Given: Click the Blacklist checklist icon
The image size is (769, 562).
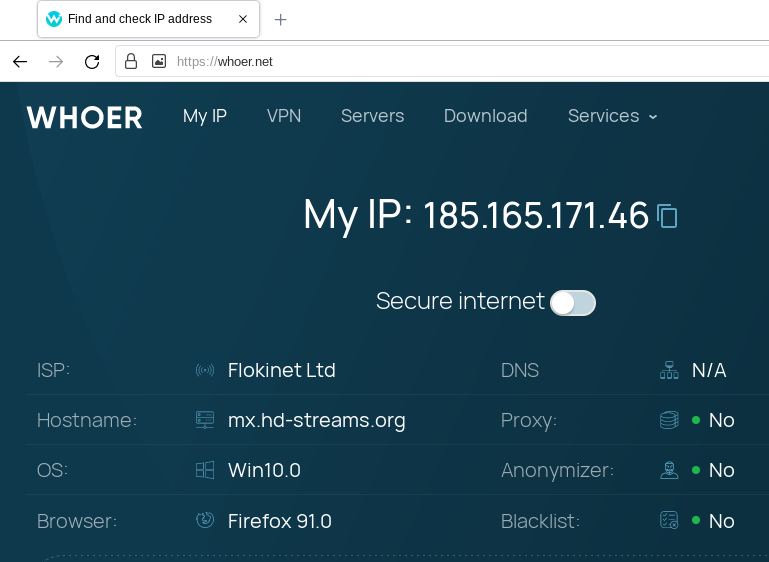Looking at the screenshot, I should pos(669,520).
